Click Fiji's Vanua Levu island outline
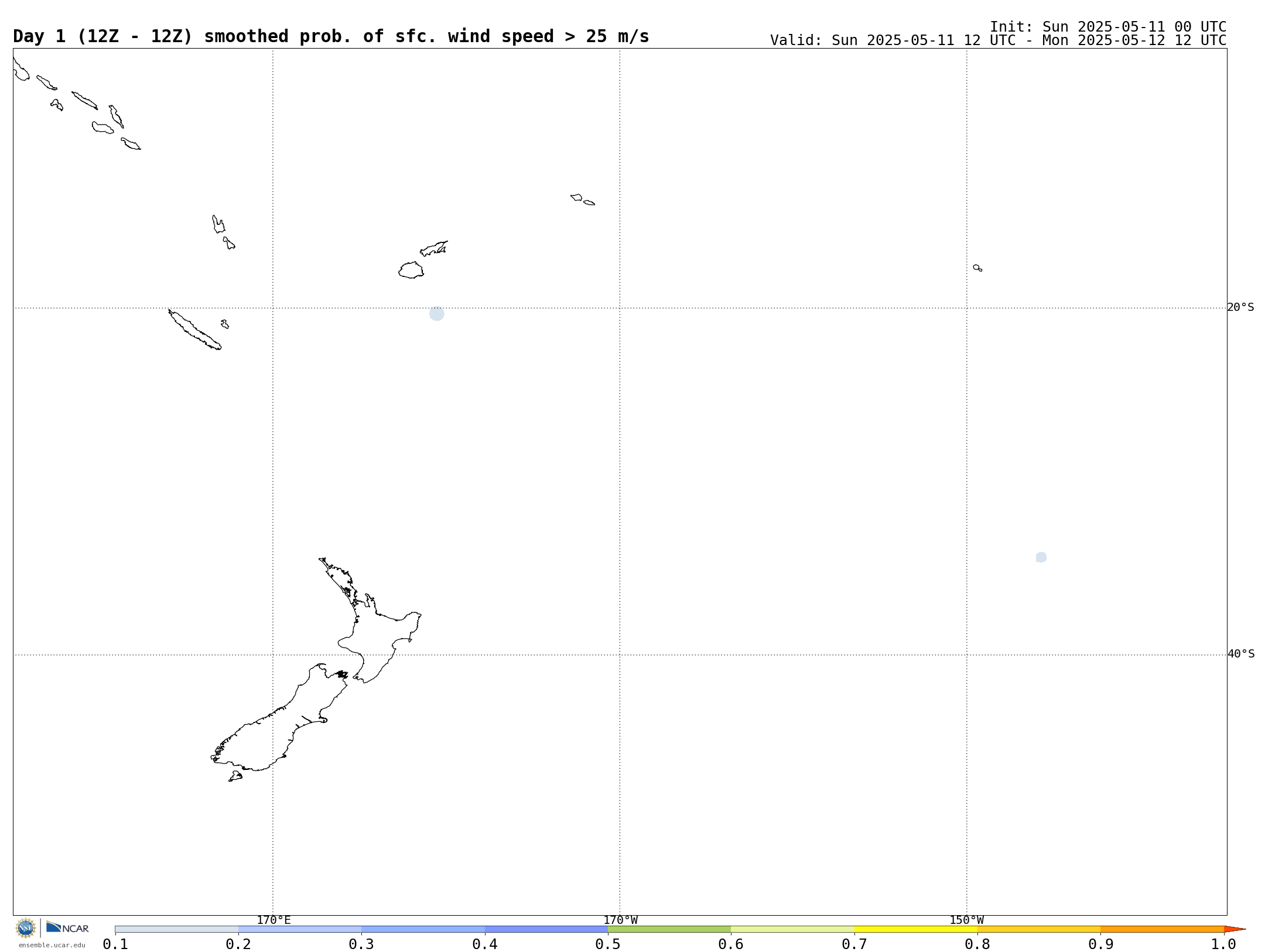 coord(434,249)
